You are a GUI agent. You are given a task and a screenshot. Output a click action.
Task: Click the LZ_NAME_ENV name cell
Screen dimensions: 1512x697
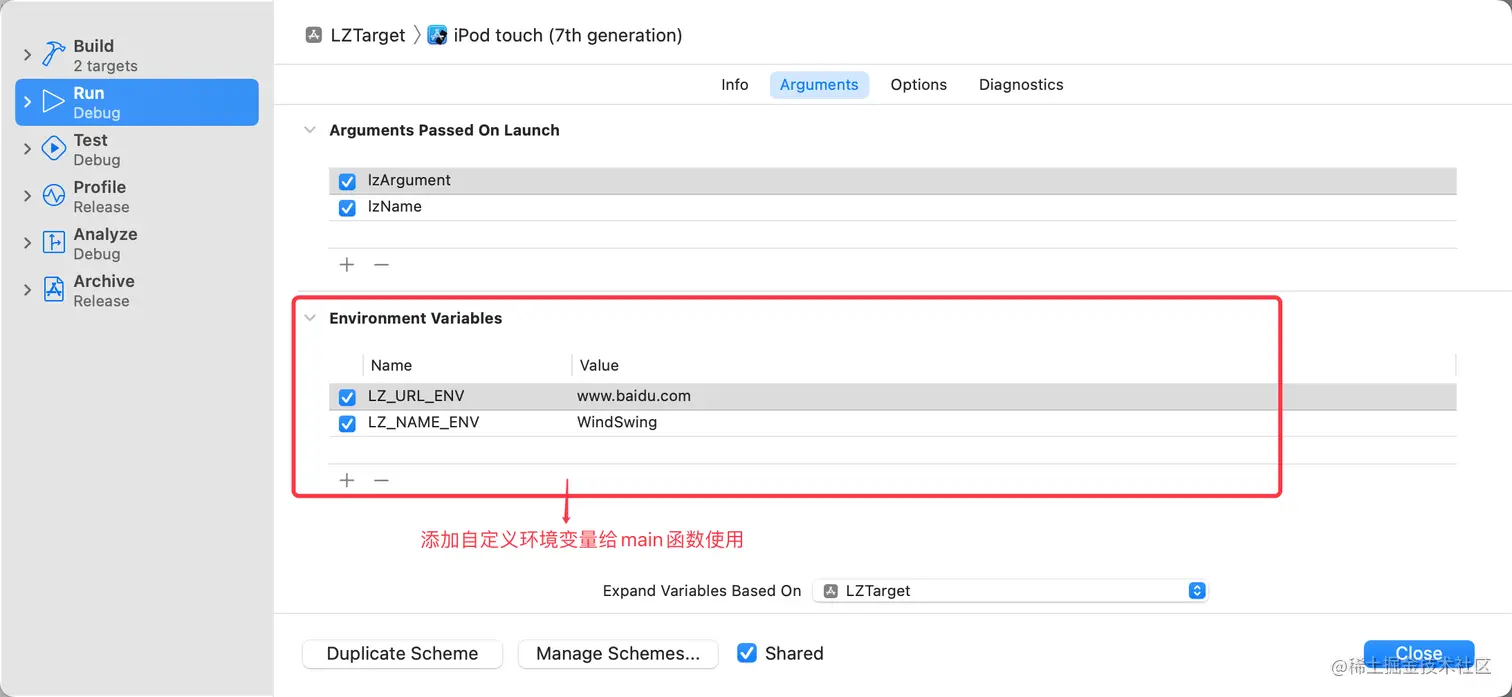423,422
